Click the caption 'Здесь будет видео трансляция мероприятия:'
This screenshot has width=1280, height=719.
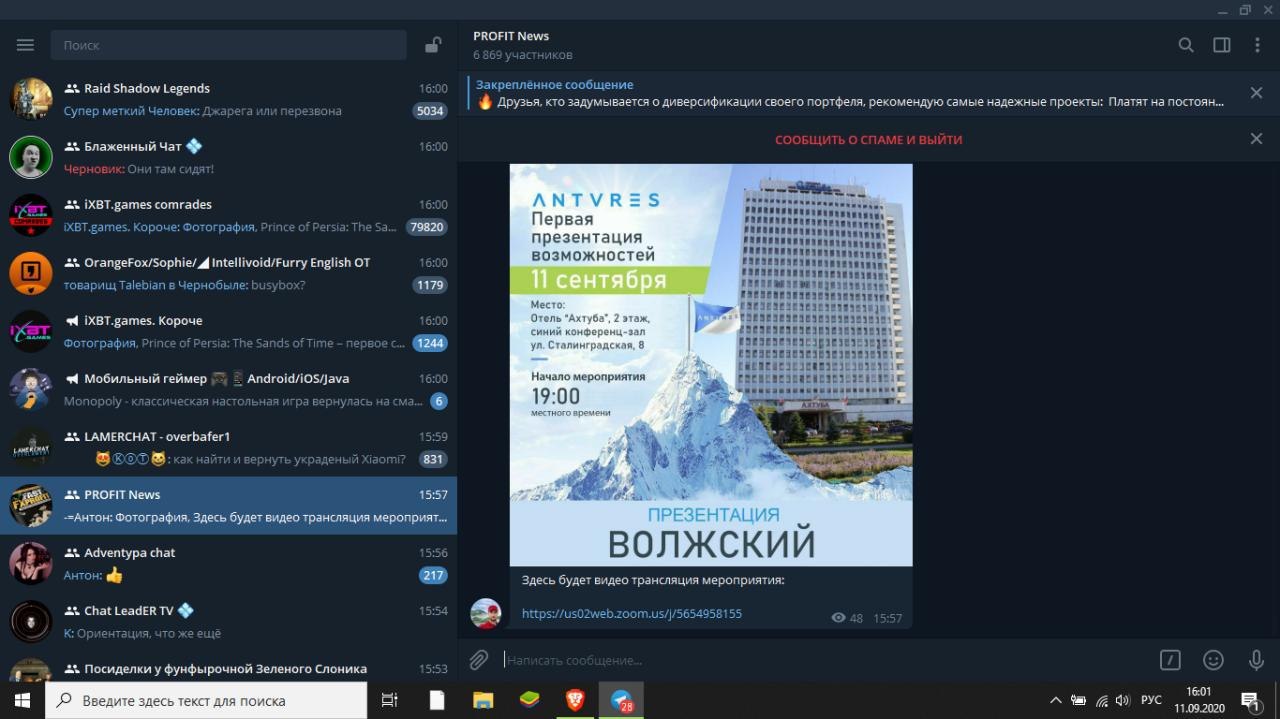pyautogui.click(x=653, y=580)
